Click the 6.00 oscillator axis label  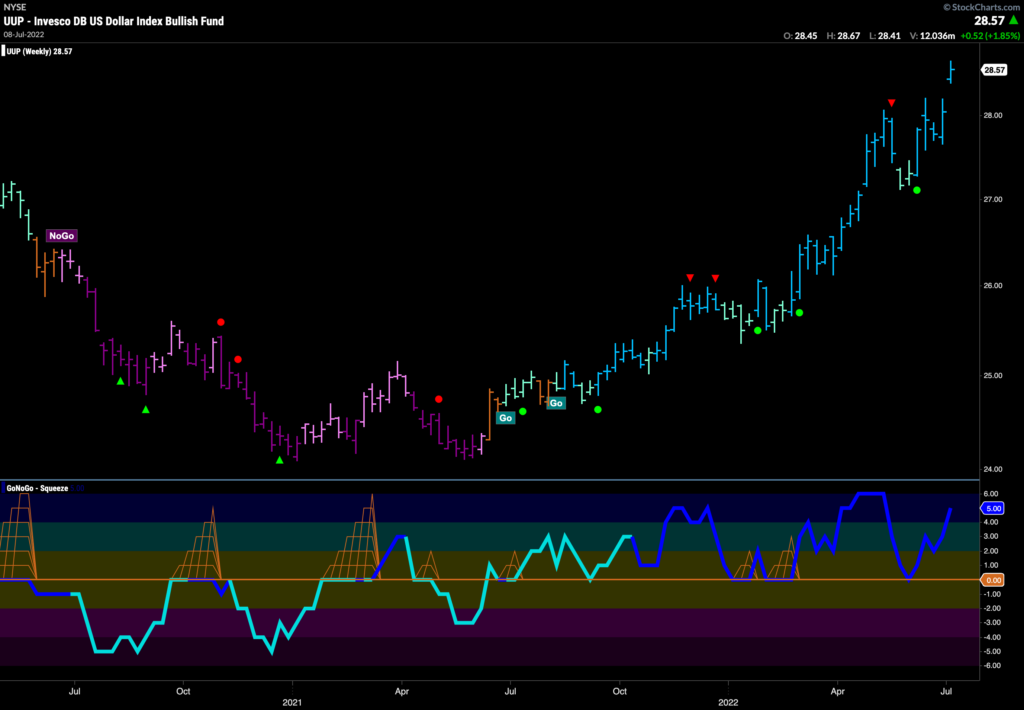(x=991, y=494)
